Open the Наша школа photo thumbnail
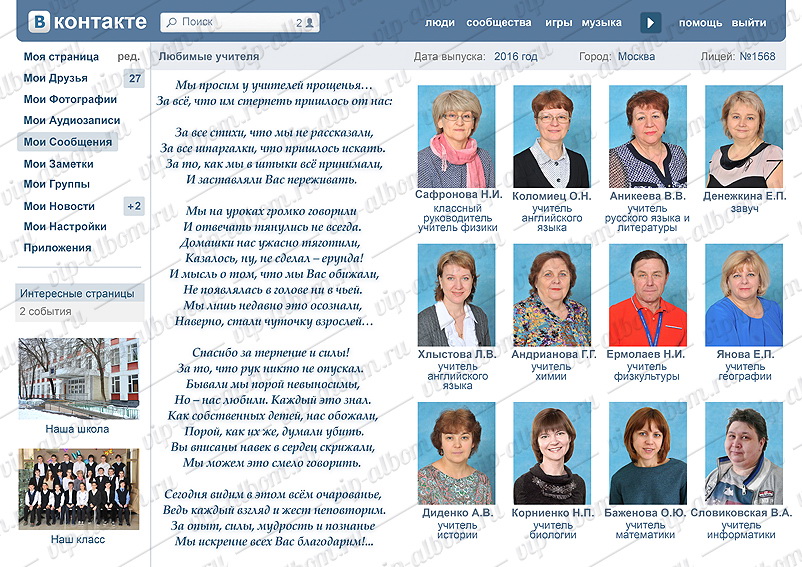 [78, 378]
